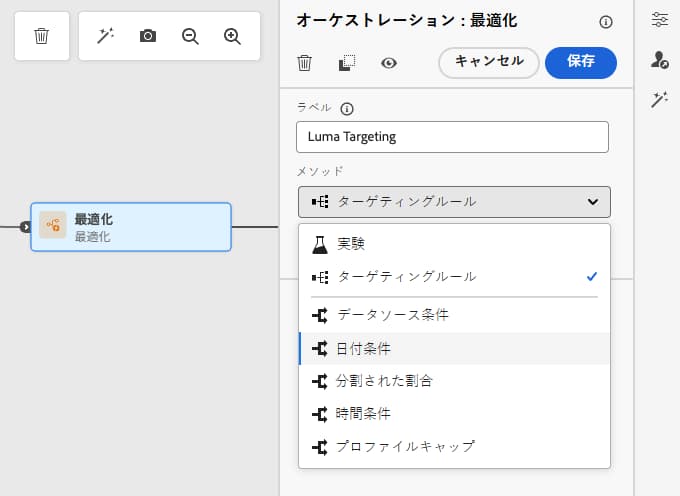Open the settings sliders icon in sidebar
This screenshot has height=496, width=680.
(659, 19)
